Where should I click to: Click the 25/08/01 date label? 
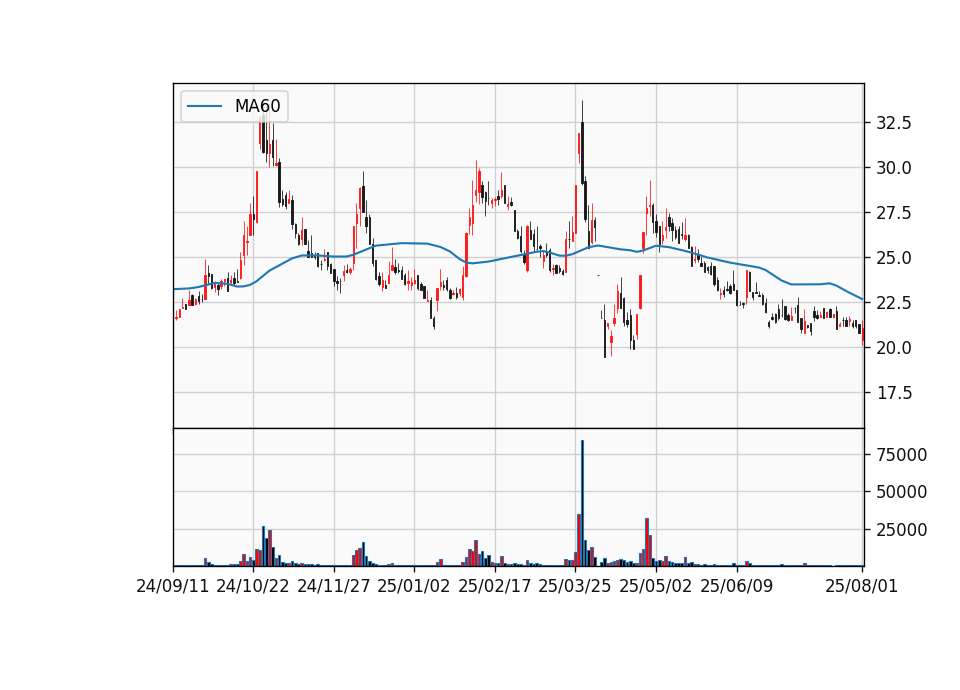[x=861, y=586]
